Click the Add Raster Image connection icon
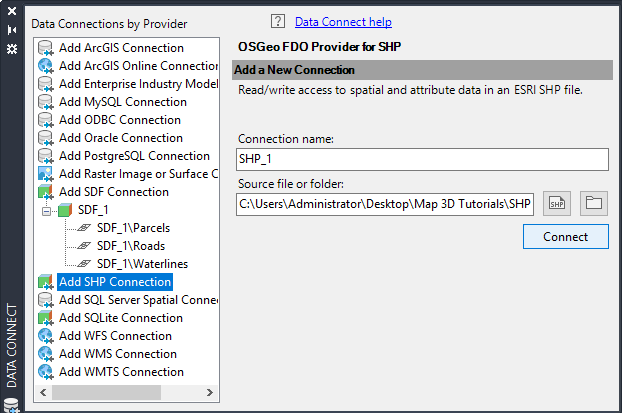This screenshot has width=622, height=413. tap(46, 174)
